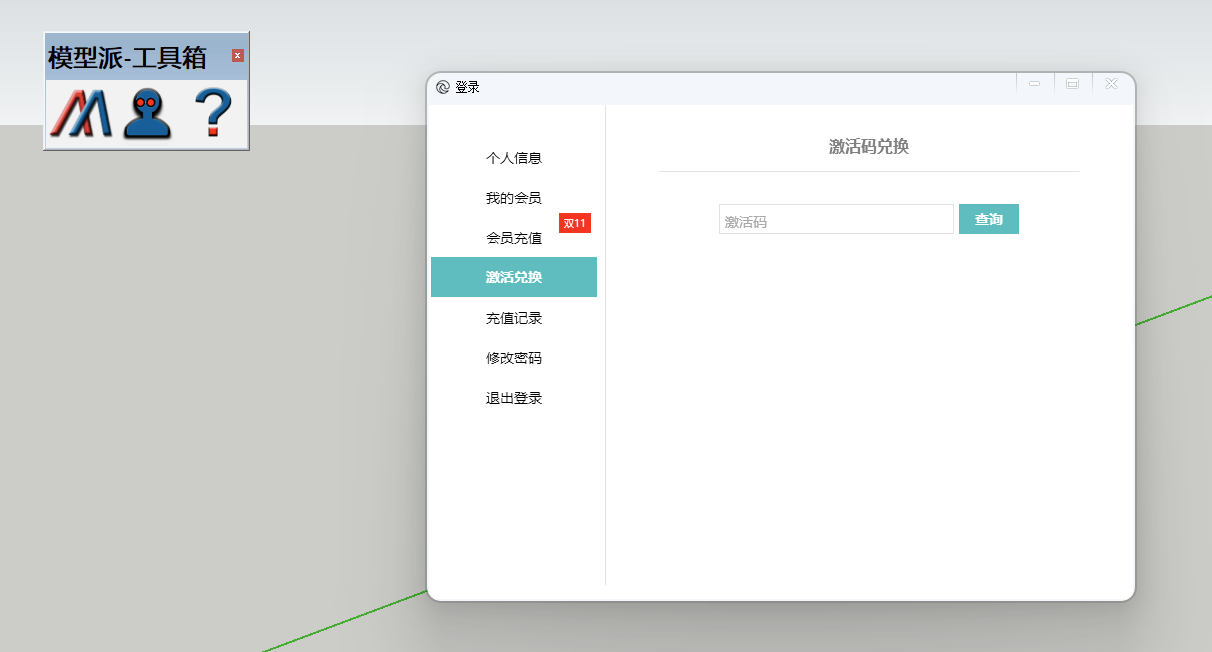Maximize the 登录 dialog window
Screen dimensions: 1212x652
pyautogui.click(x=1072, y=84)
